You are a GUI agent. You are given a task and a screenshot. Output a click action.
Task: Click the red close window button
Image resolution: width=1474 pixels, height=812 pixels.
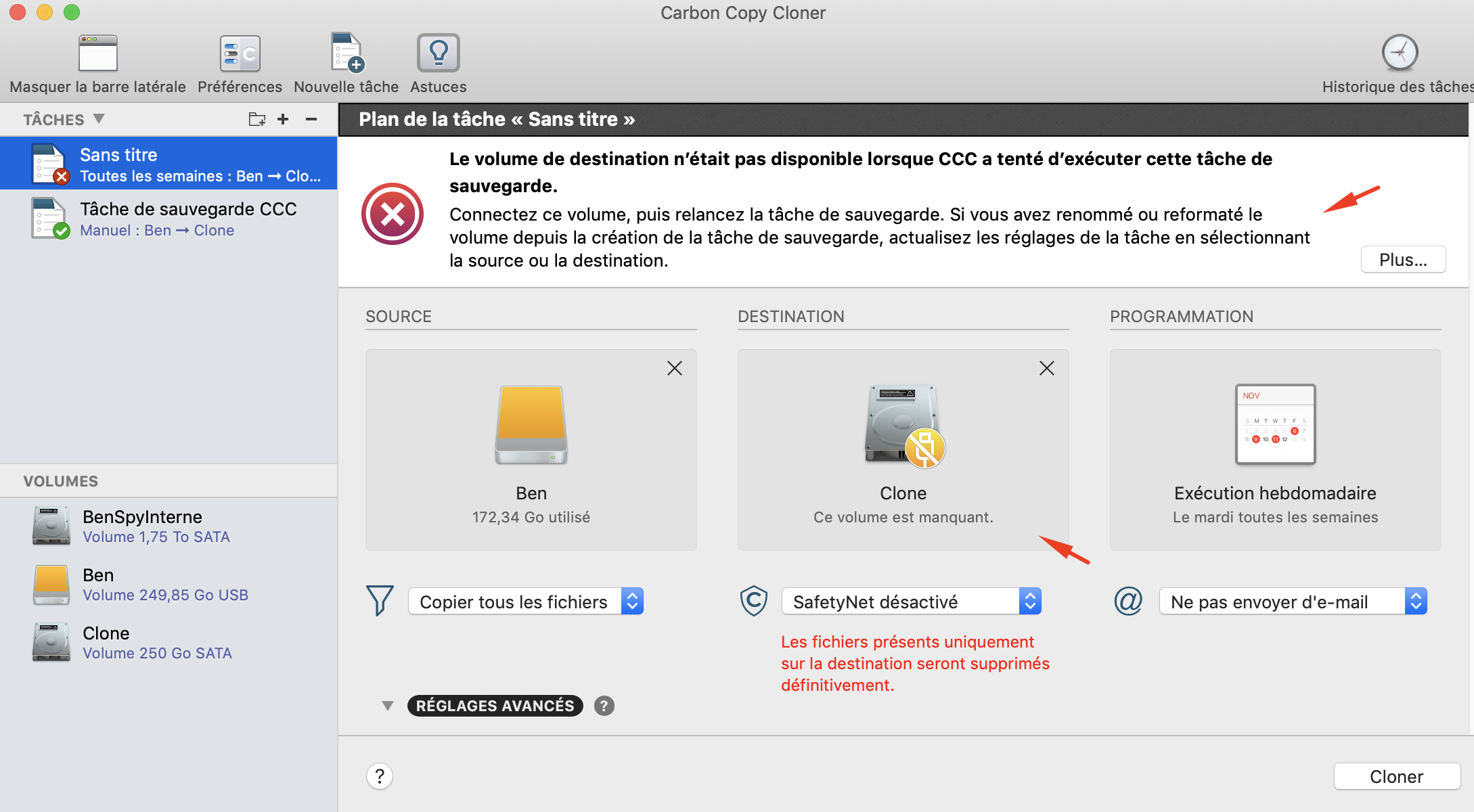pos(18,12)
